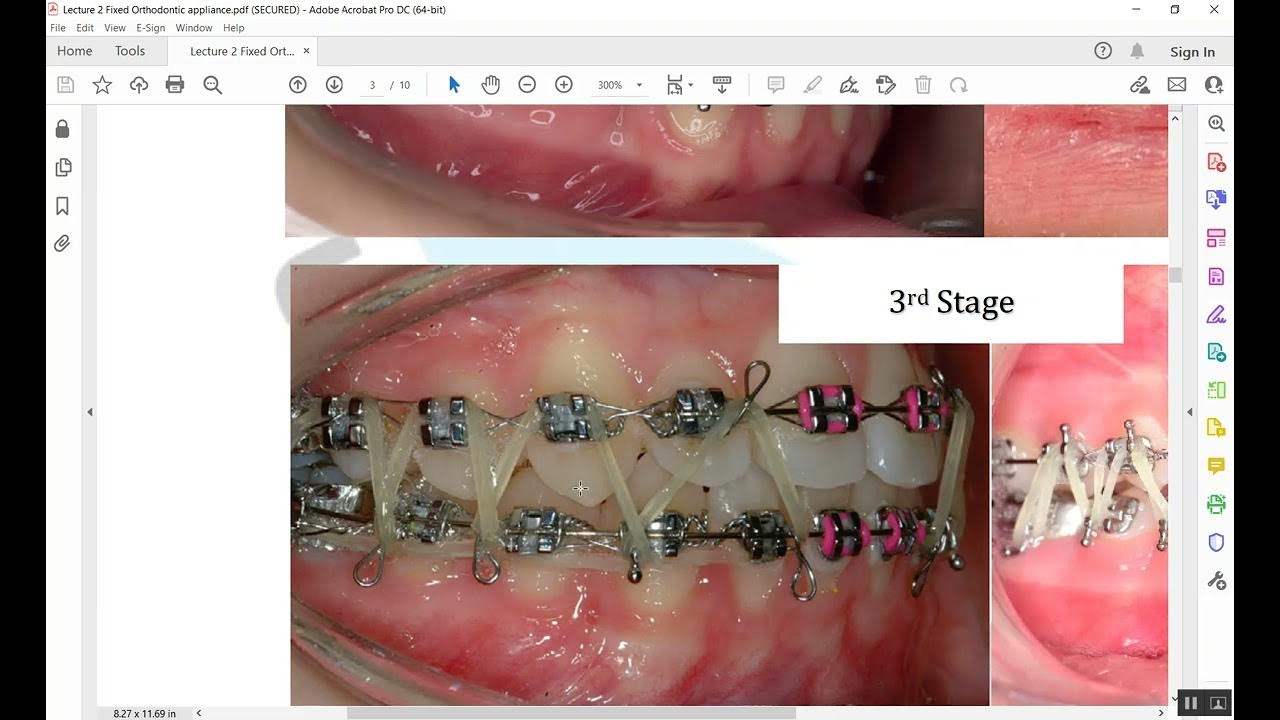Open the yellow Send for Comments tool

click(1216, 428)
